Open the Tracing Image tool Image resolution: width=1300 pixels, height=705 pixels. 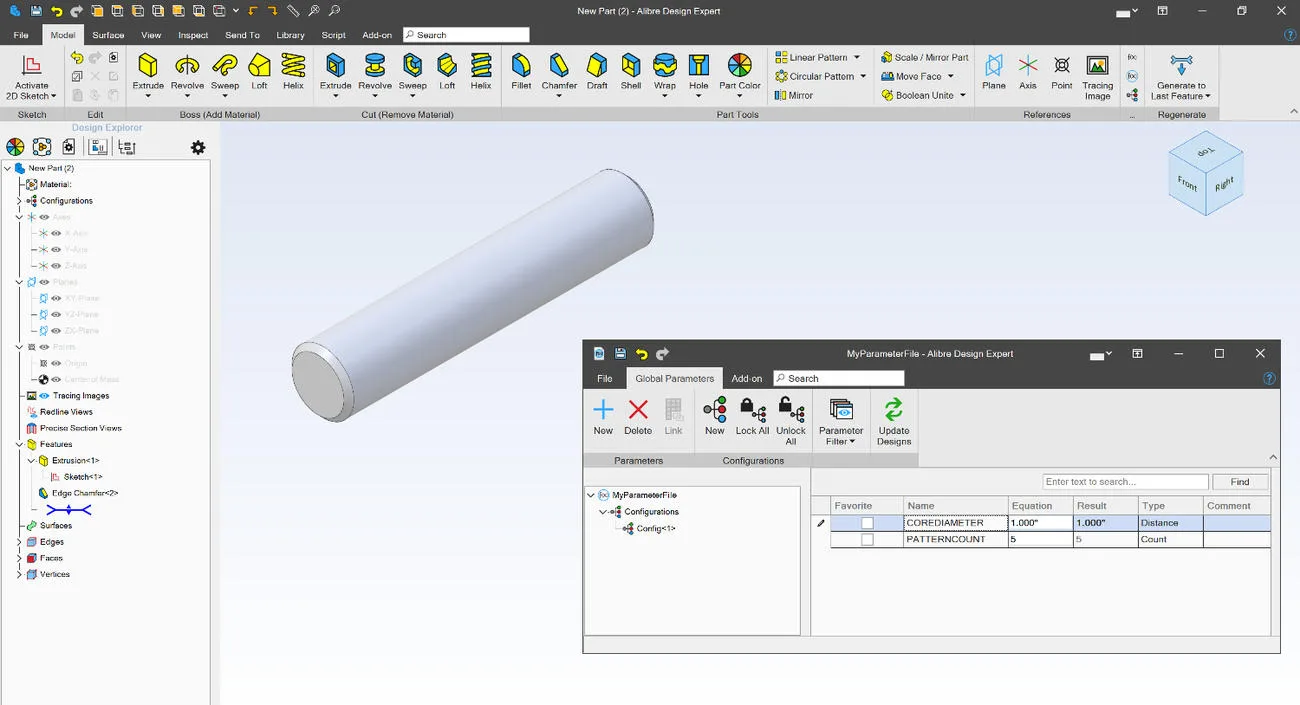click(1098, 76)
